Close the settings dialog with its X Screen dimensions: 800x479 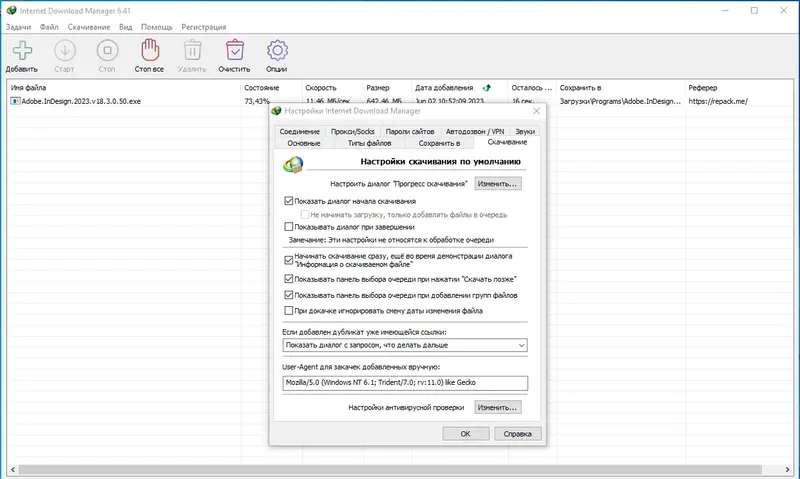click(x=536, y=111)
